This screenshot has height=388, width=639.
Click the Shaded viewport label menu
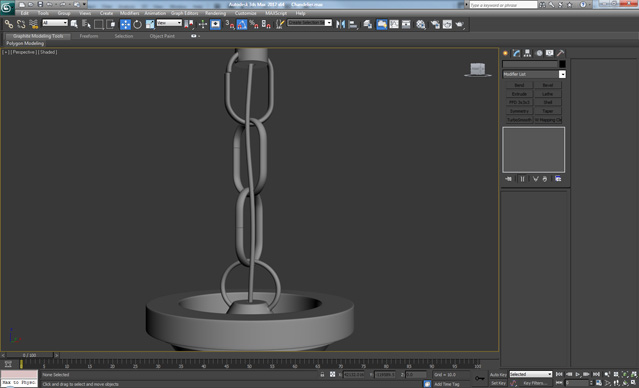point(48,52)
